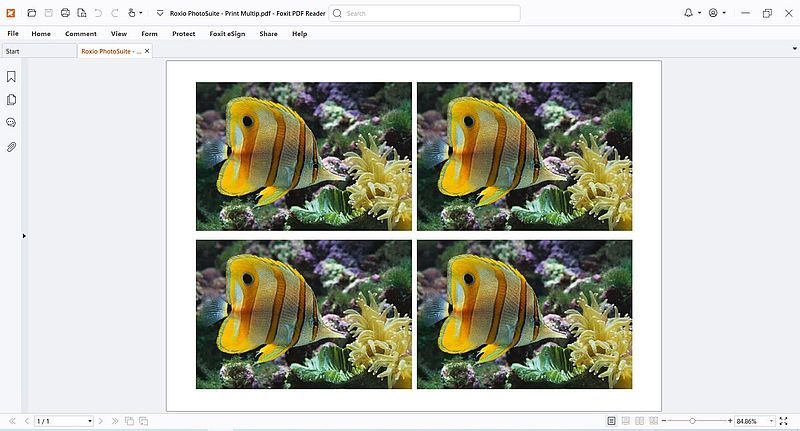
Task: Open the Comments panel in sidebar
Action: click(x=11, y=123)
